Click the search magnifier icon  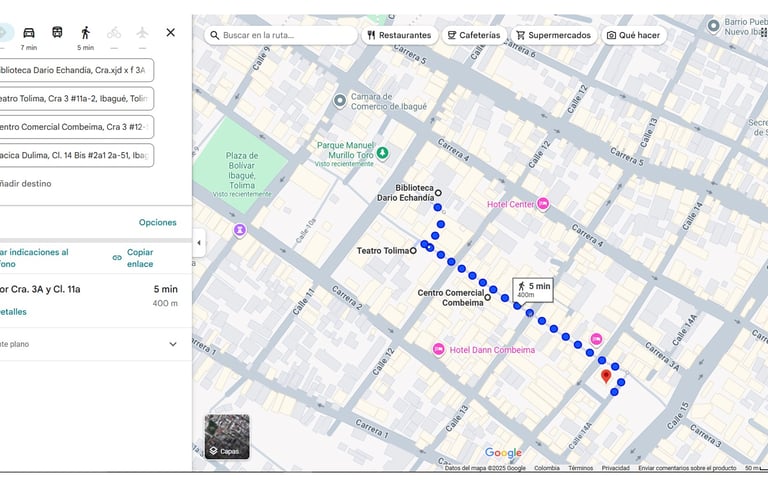215,35
